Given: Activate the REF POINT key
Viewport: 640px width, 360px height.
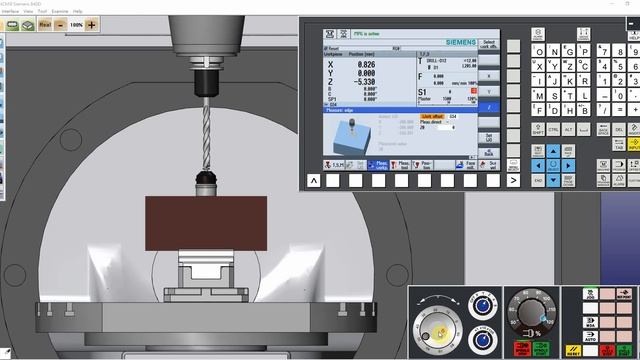Looking at the screenshot, I should click(624, 294).
